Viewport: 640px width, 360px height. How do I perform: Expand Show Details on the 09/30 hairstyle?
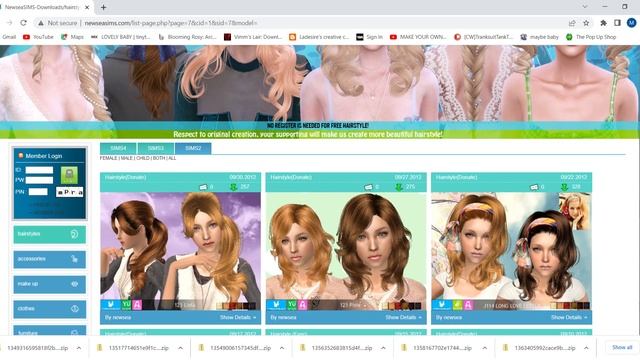tap(238, 317)
